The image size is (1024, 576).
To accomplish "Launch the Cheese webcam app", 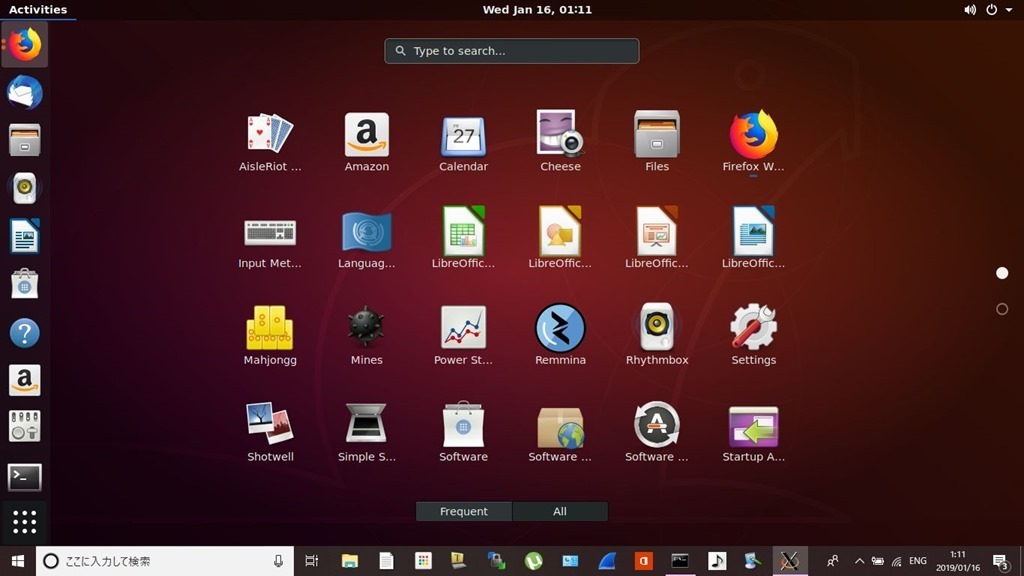I will coord(560,134).
